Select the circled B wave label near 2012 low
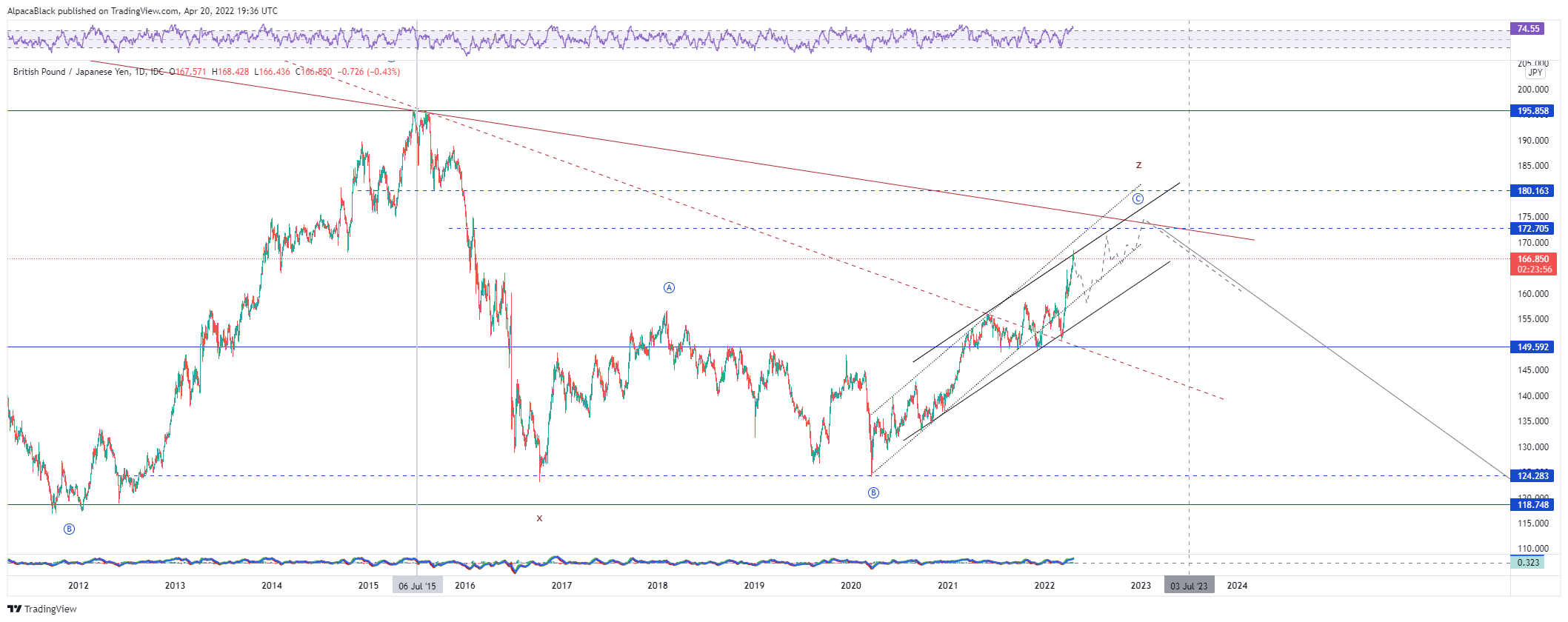Viewport: 1568px width, 622px height. coord(69,529)
